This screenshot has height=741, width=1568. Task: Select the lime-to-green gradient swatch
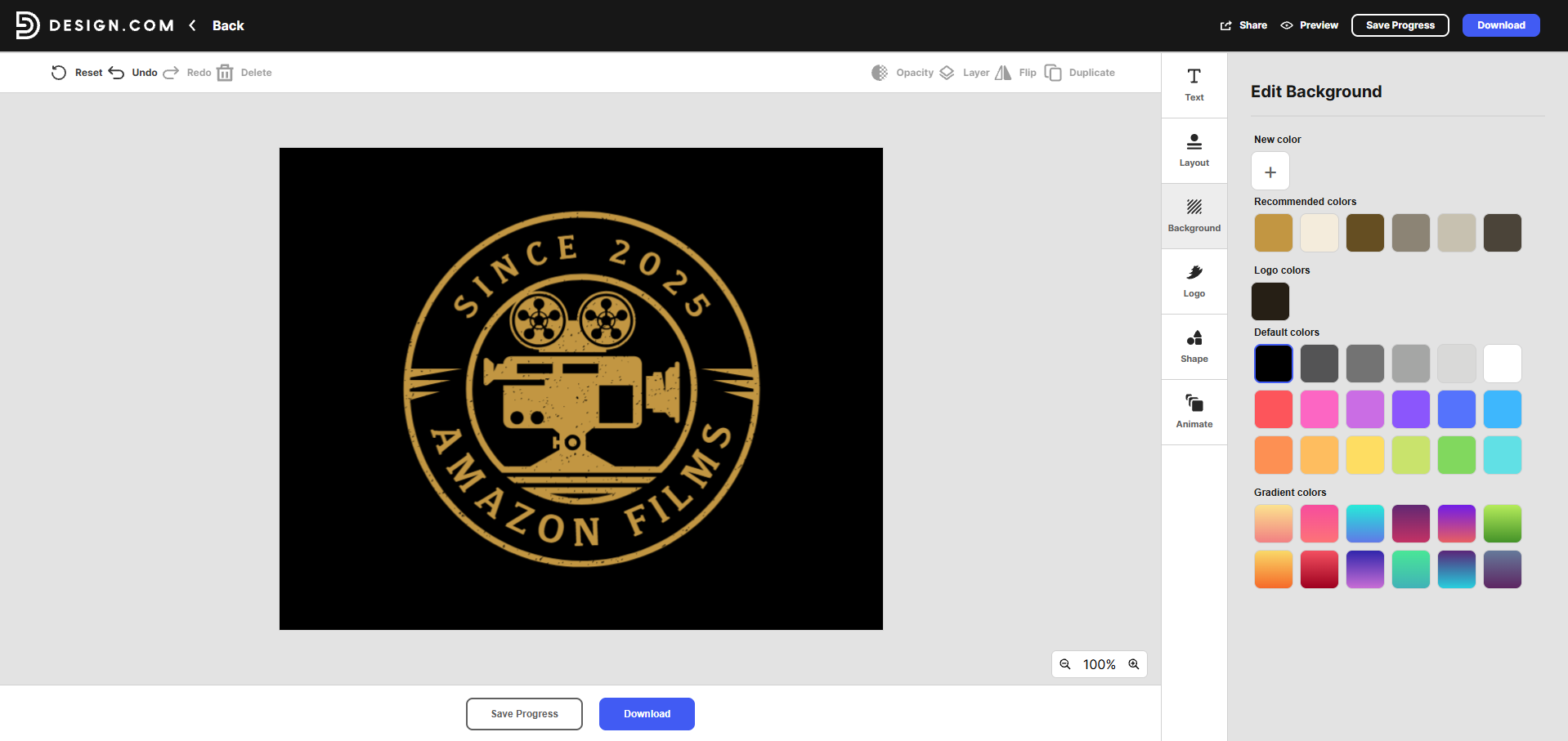point(1503,524)
